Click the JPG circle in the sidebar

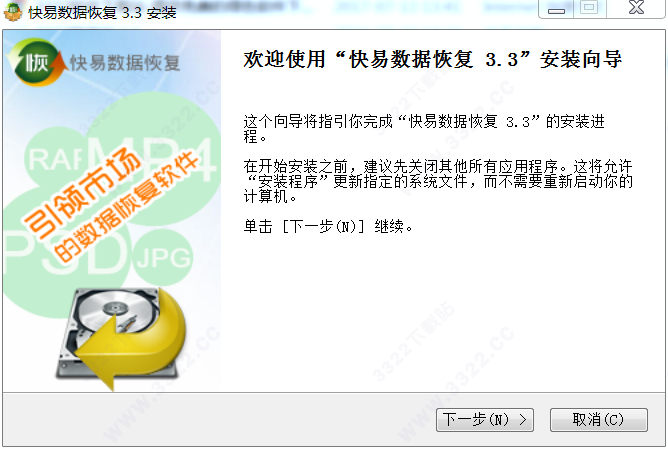(x=163, y=257)
